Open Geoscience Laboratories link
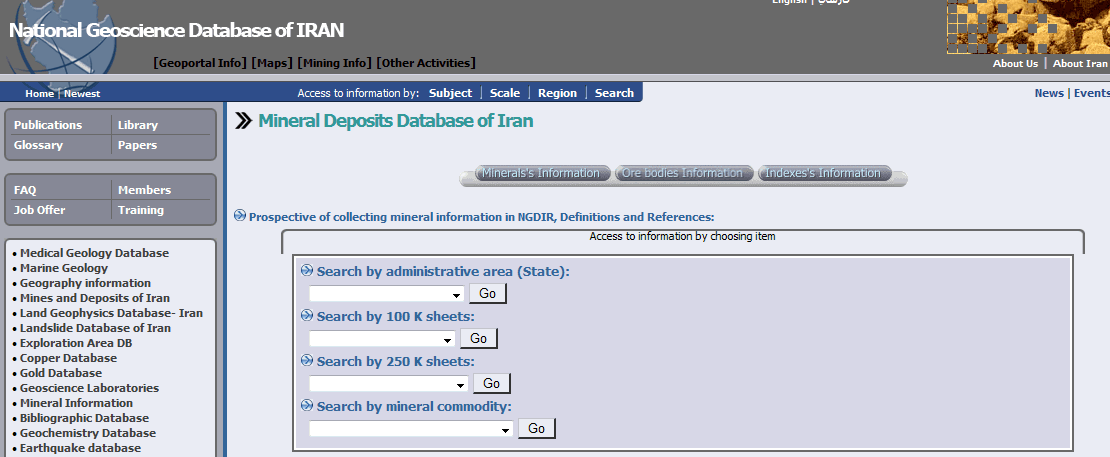The height and width of the screenshot is (457, 1110). 89,388
